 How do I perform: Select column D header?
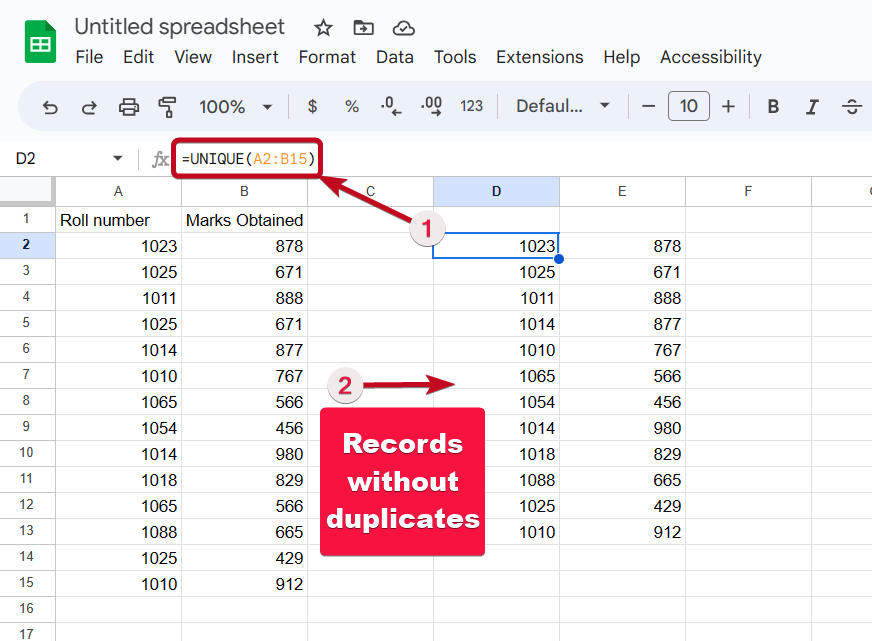(496, 192)
